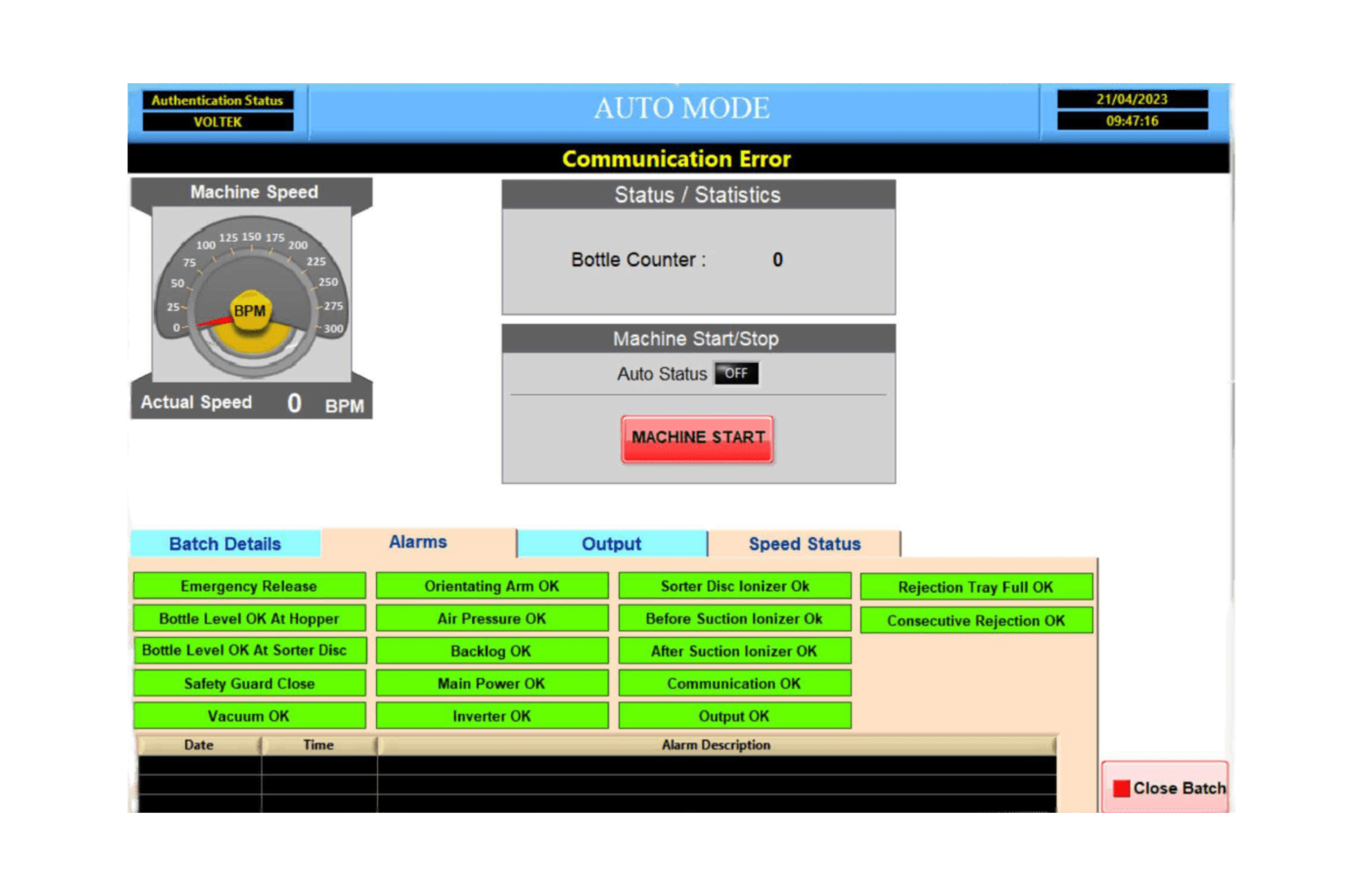Switch to the Output tab
The width and height of the screenshot is (1363, 896).
(611, 543)
